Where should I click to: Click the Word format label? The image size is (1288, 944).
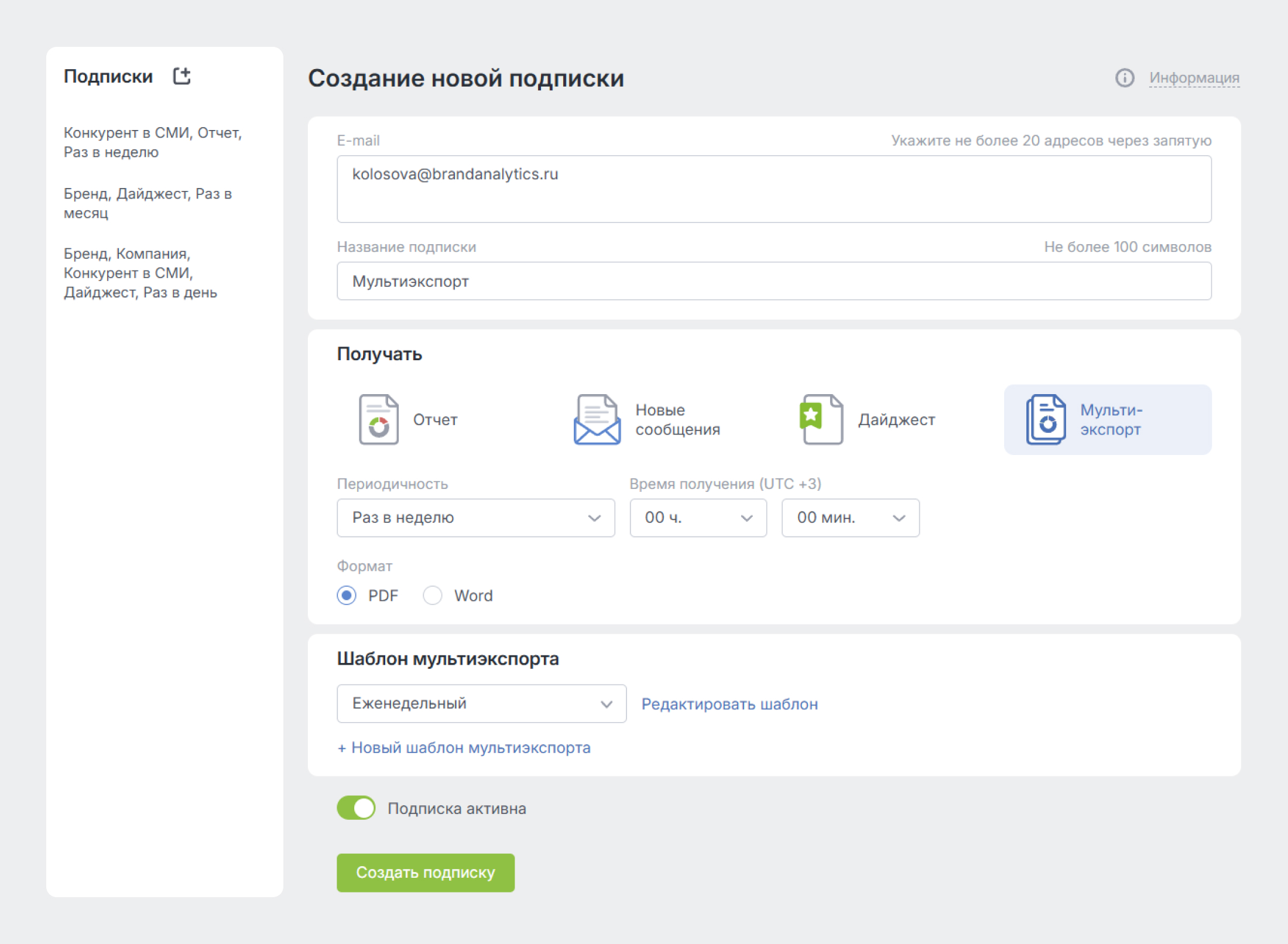(473, 596)
